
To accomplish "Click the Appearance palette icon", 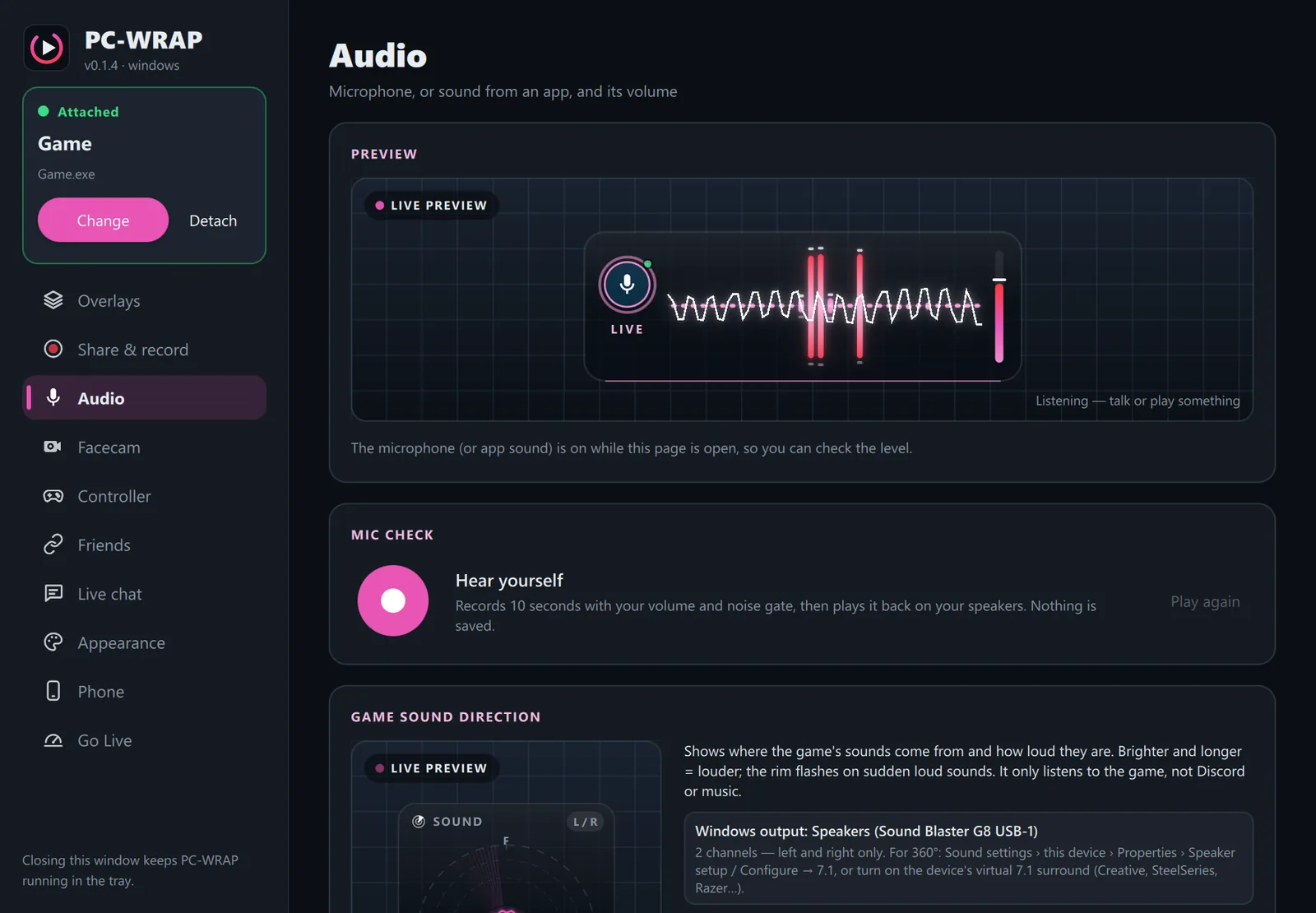I will [53, 642].
